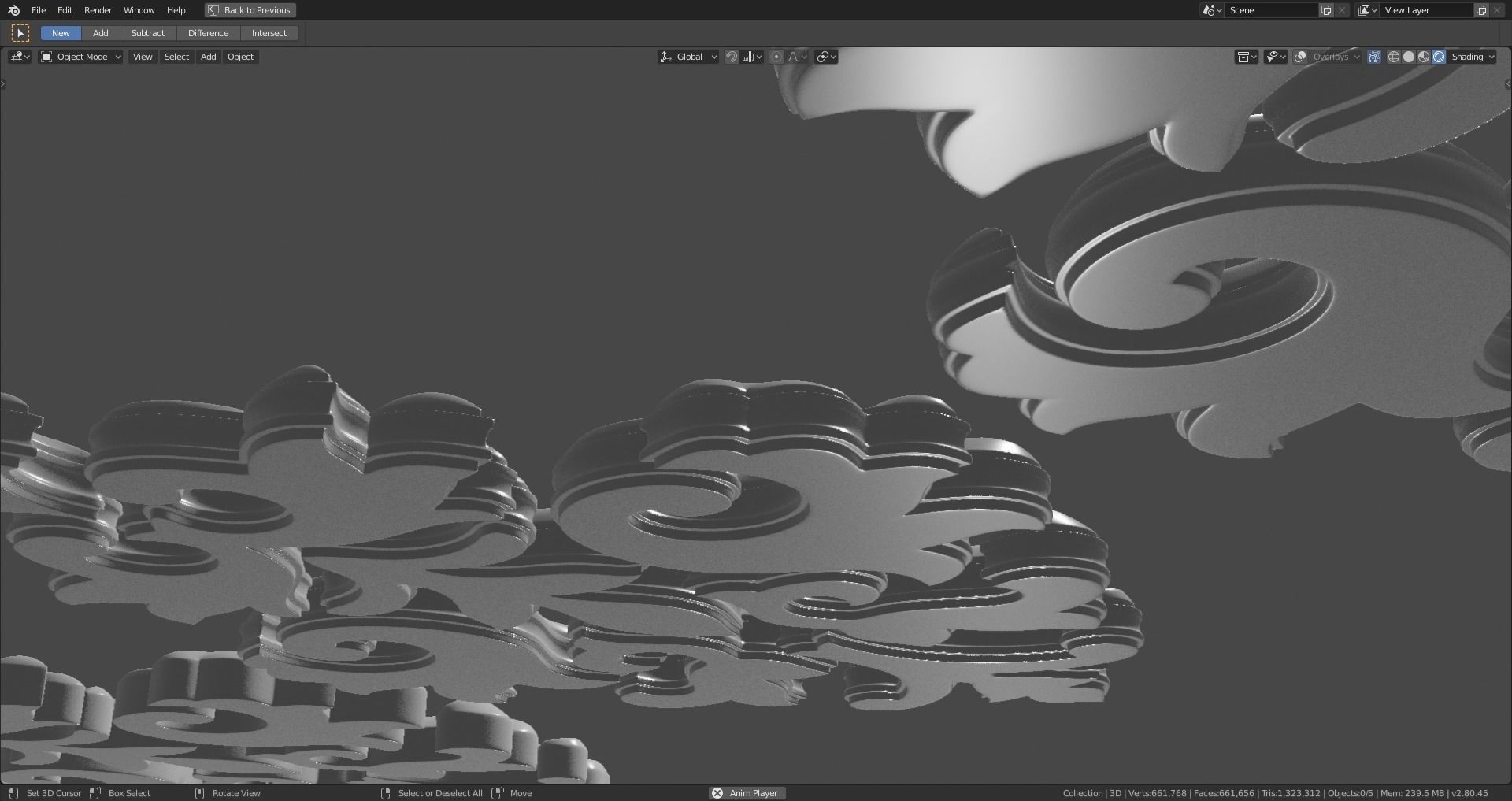Add a new view layer
The image size is (1512, 801).
coord(1481,10)
